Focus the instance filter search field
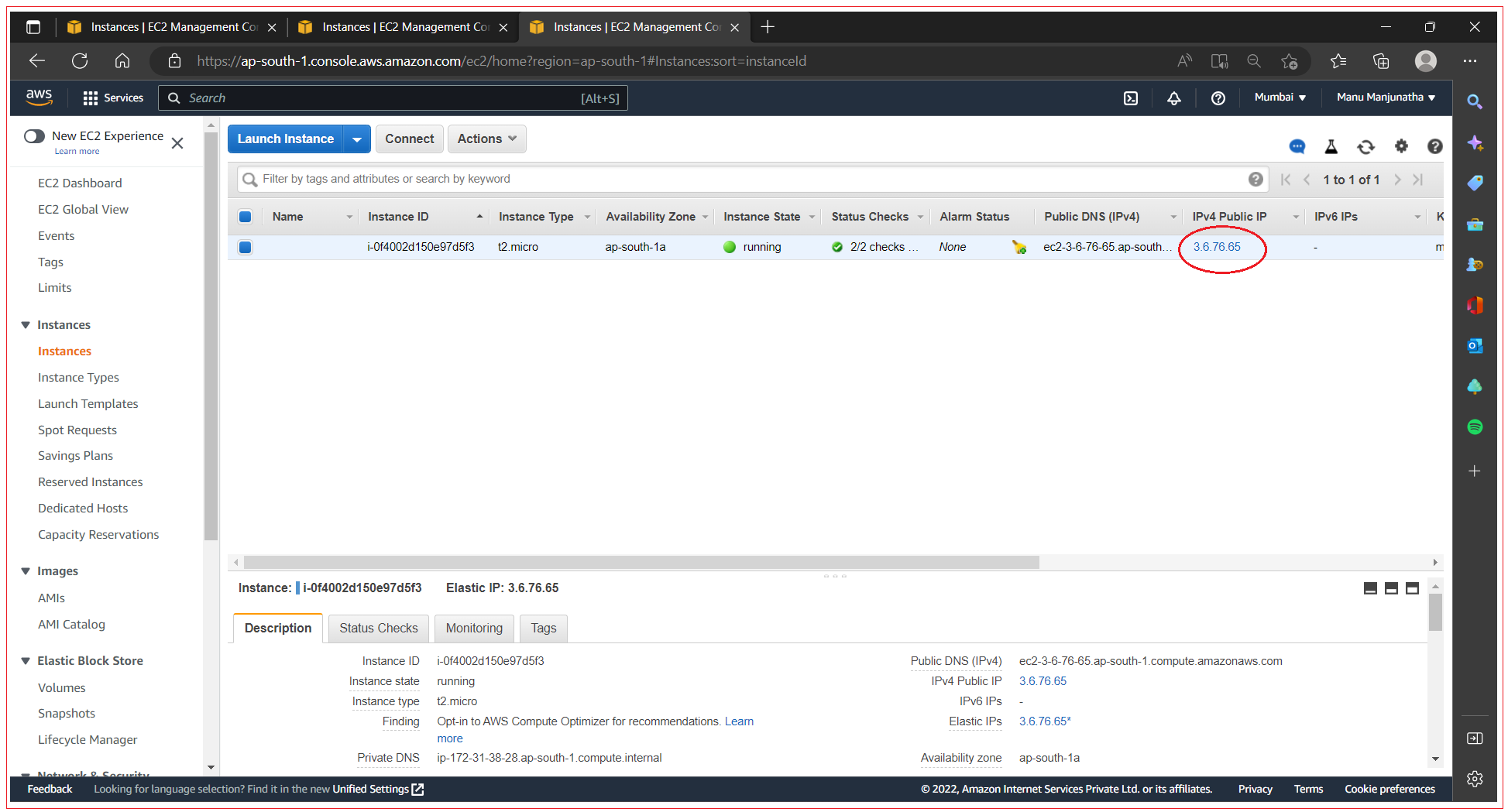Image resolution: width=1508 pixels, height=812 pixels. tap(751, 180)
